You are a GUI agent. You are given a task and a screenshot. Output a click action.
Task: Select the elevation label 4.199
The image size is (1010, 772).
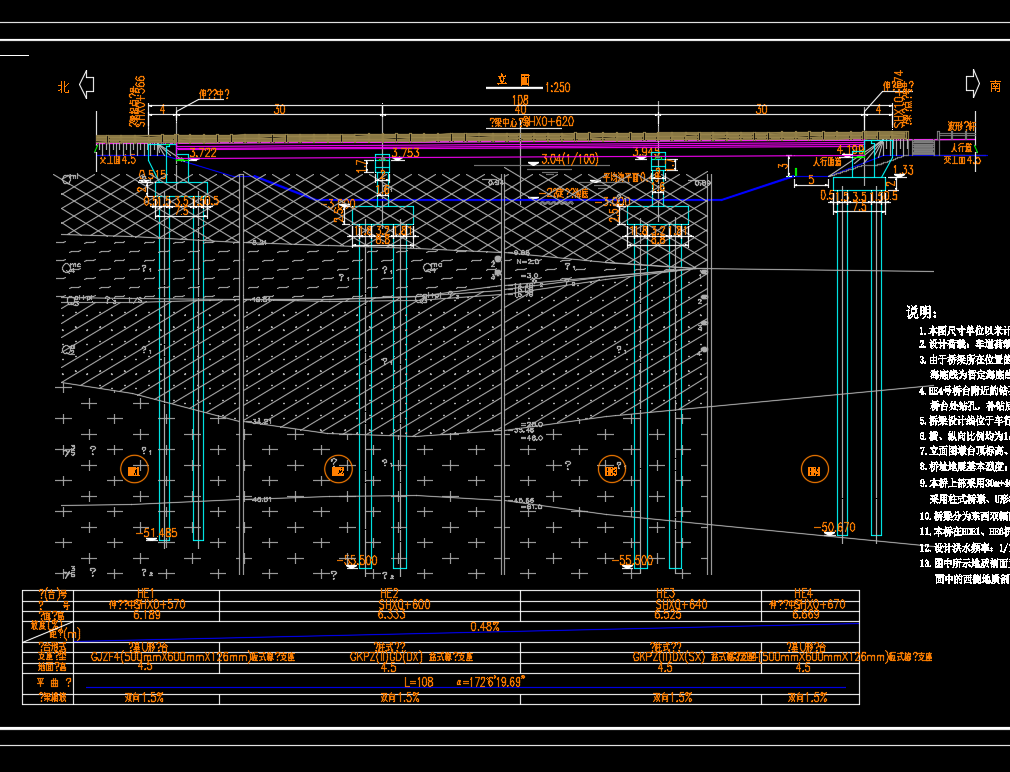point(850,149)
